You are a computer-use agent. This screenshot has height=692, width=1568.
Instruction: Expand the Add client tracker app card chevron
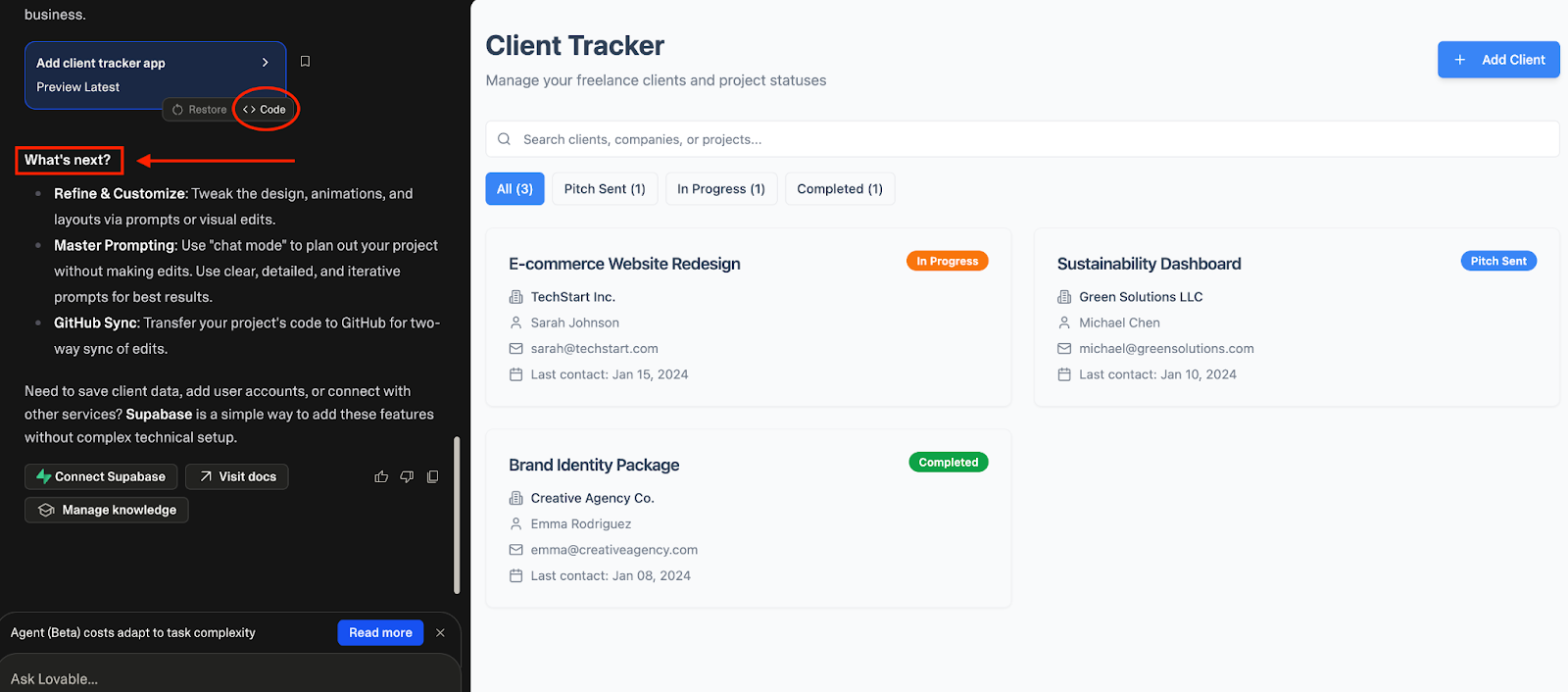tap(265, 63)
